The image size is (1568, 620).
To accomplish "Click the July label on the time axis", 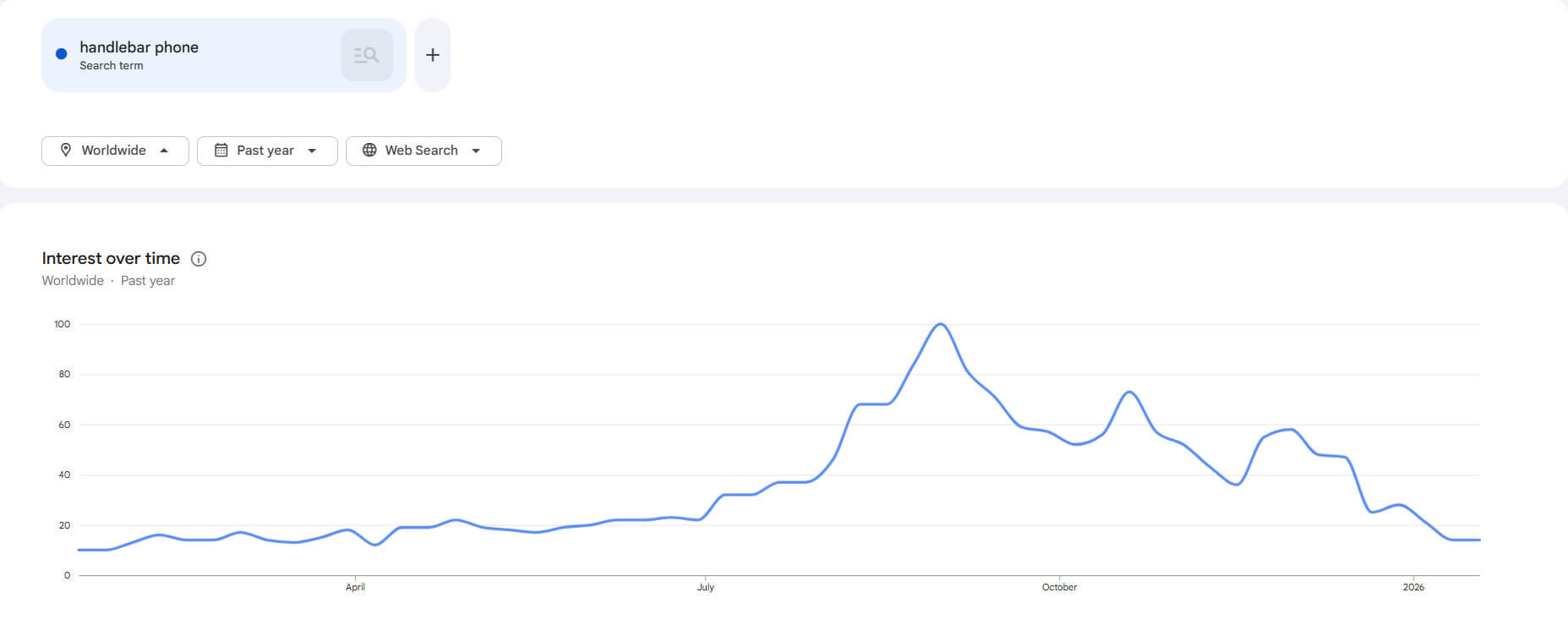I will [706, 587].
